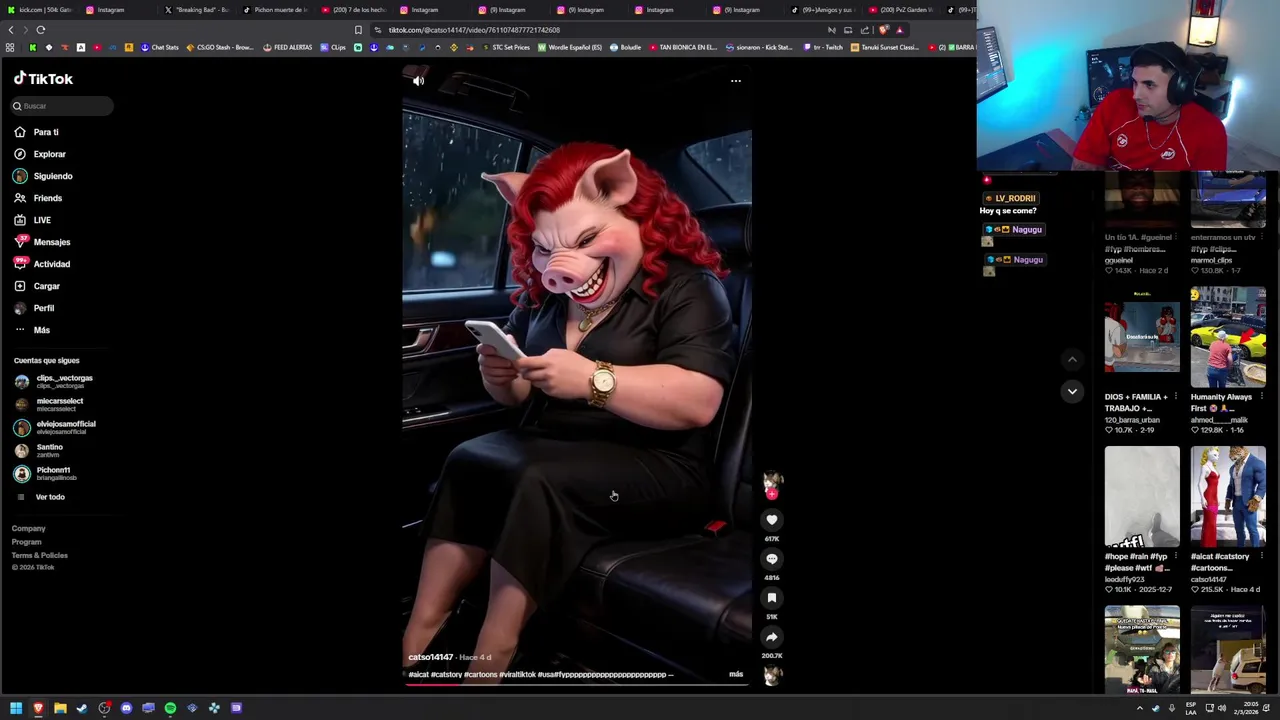Expand the caption with más

pyautogui.click(x=736, y=674)
